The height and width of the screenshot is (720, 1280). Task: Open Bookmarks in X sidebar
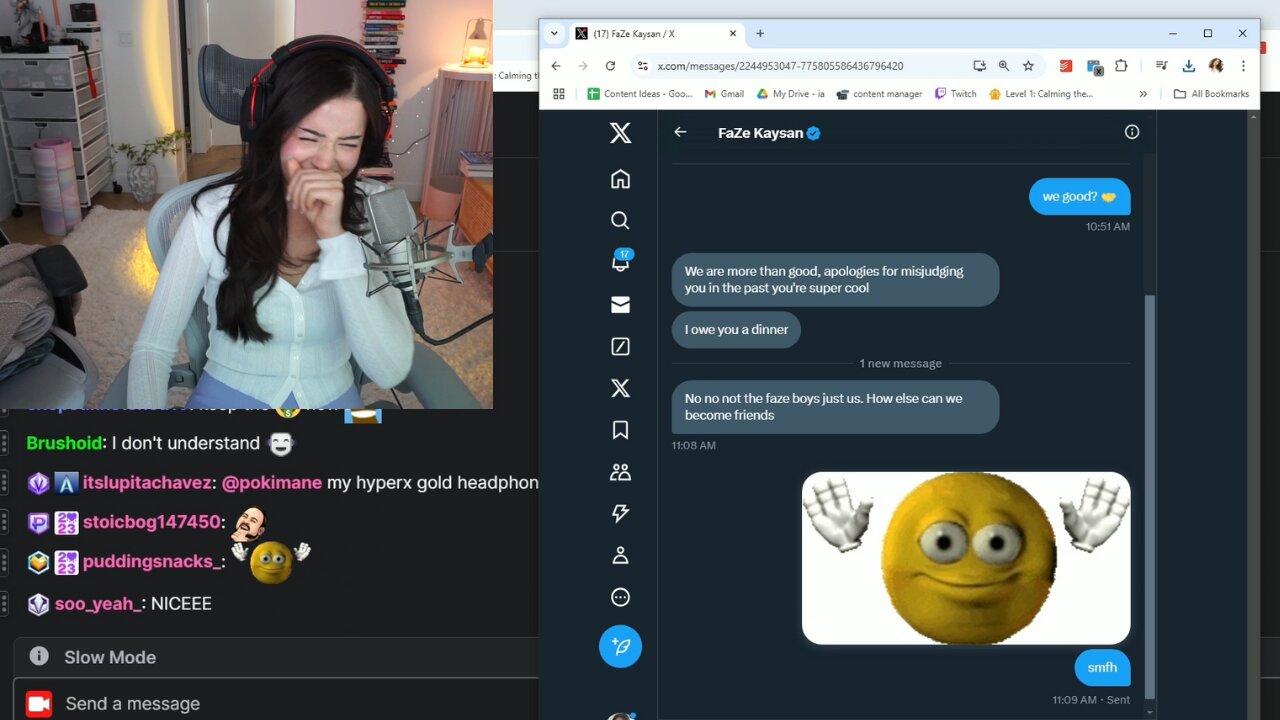pyautogui.click(x=620, y=430)
